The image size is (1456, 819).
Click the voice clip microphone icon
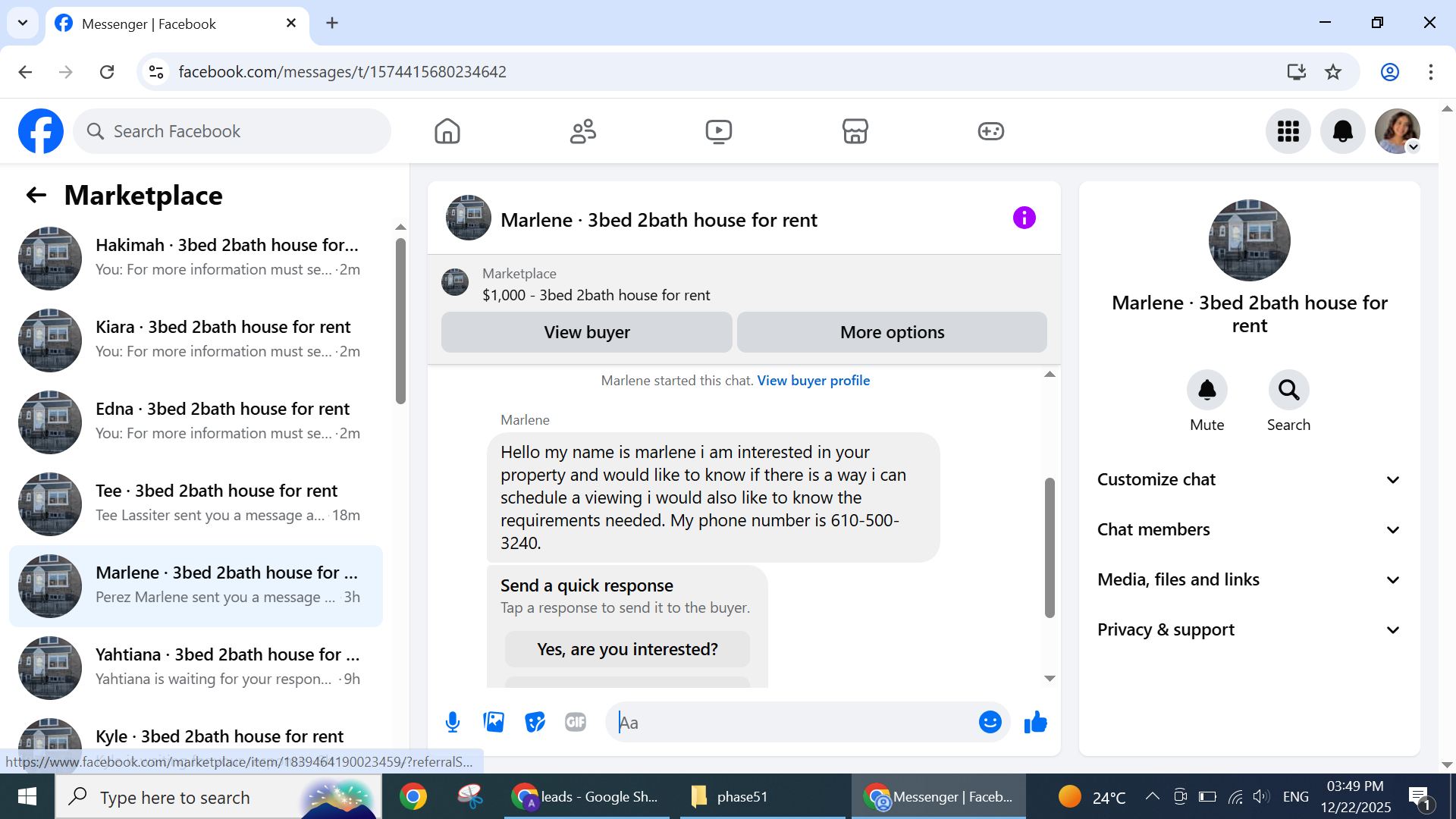pyautogui.click(x=453, y=722)
